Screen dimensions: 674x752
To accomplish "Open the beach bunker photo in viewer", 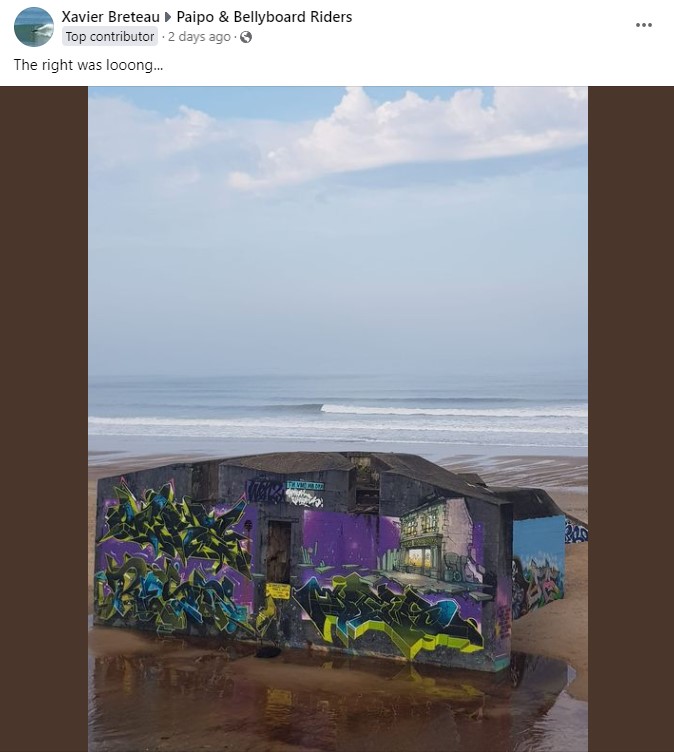I will pos(338,419).
